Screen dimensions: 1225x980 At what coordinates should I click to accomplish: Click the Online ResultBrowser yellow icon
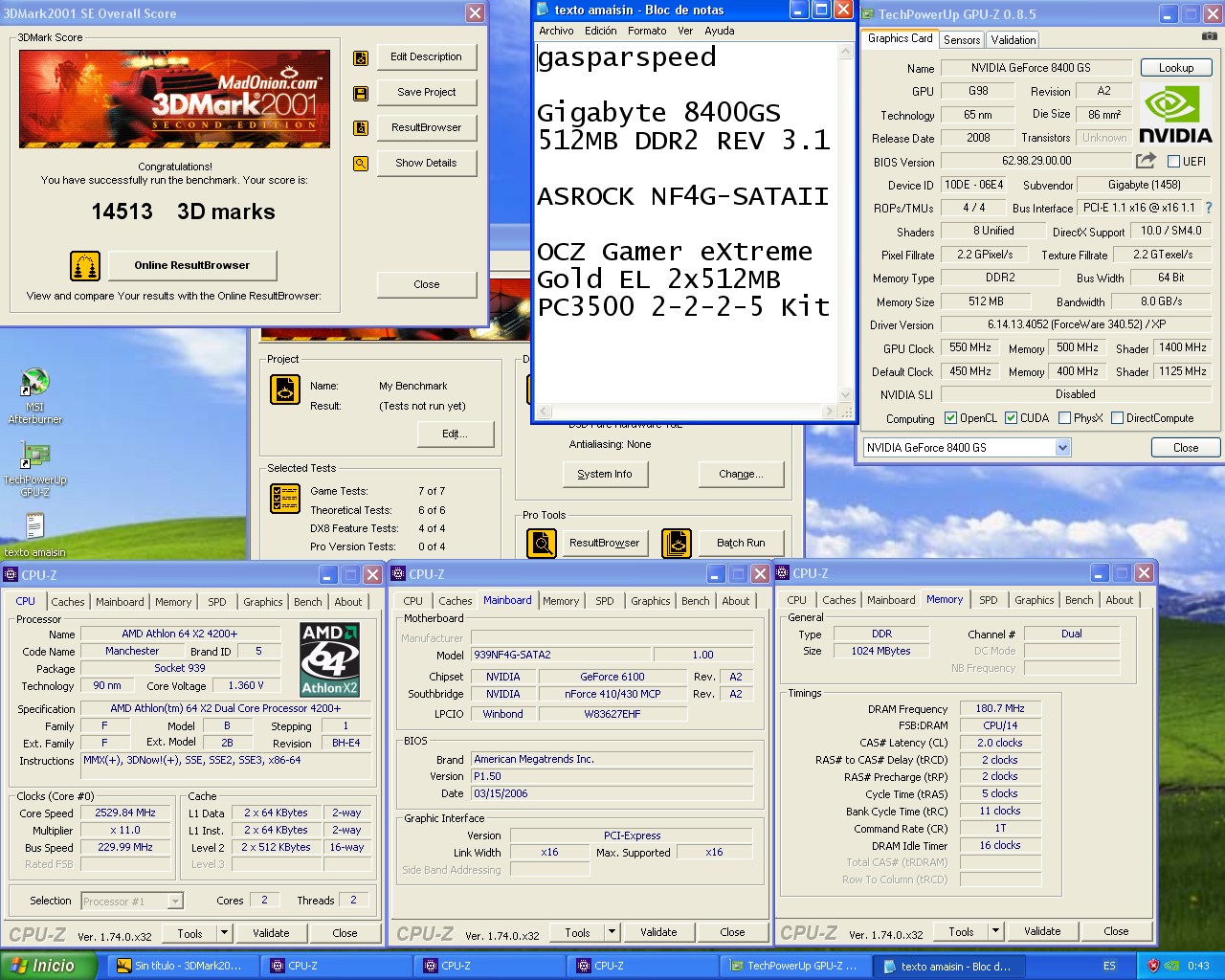tap(85, 265)
